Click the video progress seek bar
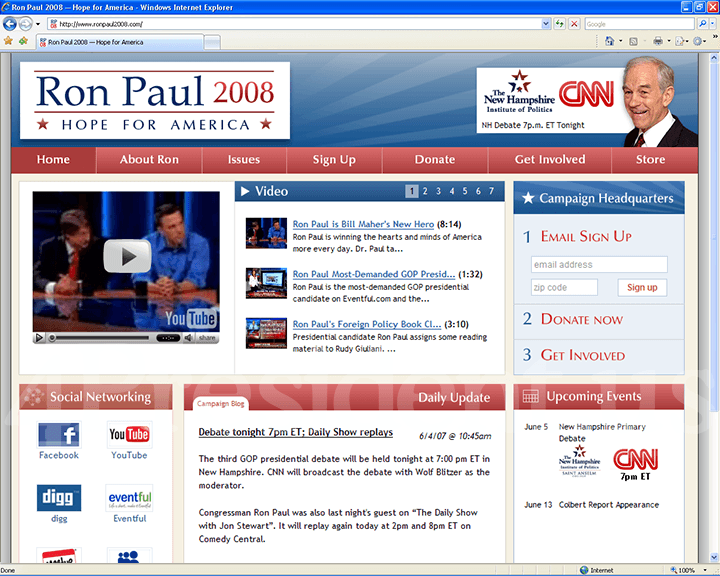The width and height of the screenshot is (720, 576). pyautogui.click(x=101, y=338)
